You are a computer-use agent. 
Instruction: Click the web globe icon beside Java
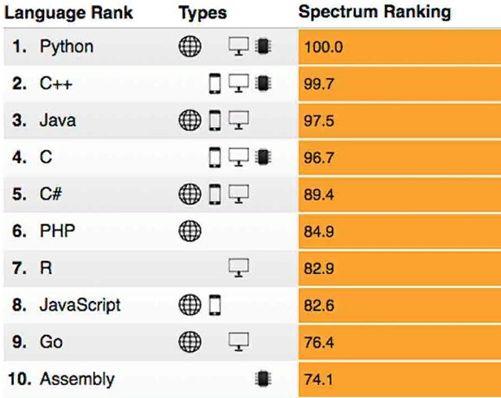pyautogui.click(x=190, y=120)
